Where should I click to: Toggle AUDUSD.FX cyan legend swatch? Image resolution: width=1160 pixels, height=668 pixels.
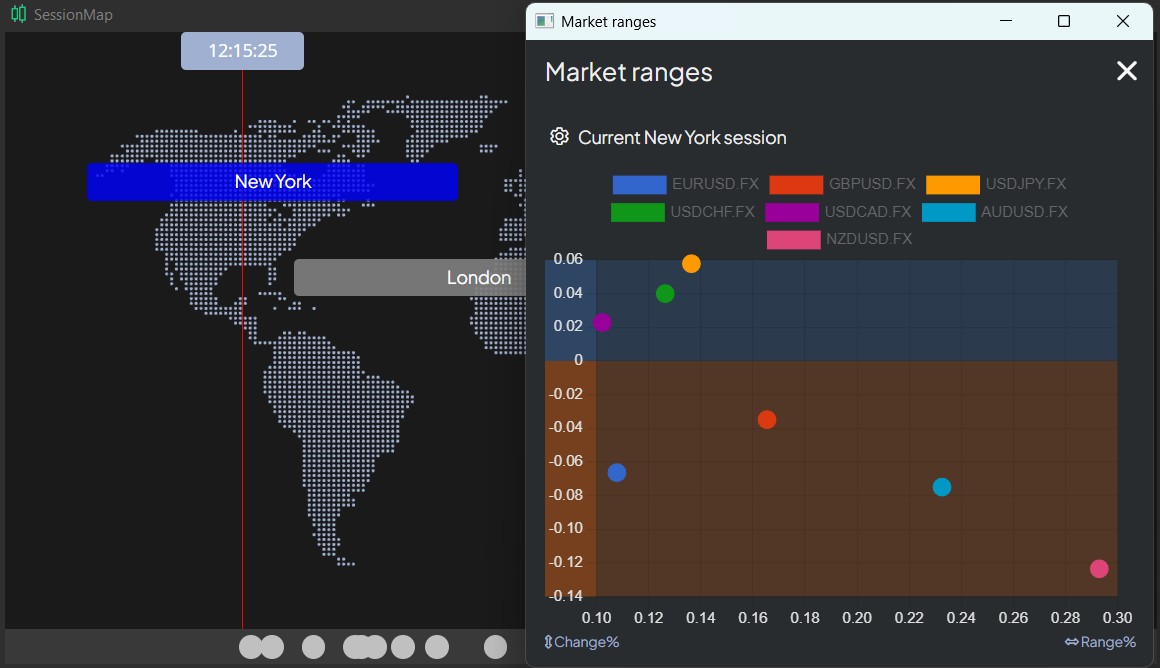click(x=948, y=212)
